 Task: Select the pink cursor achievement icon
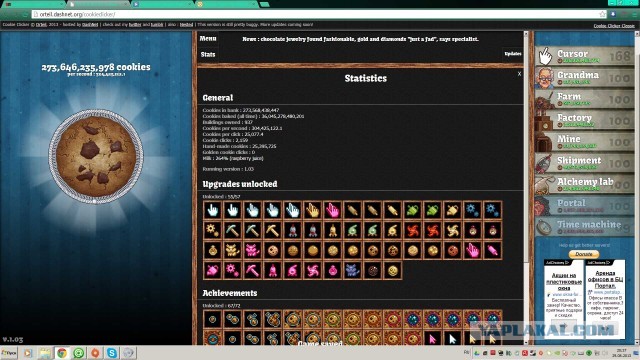pos(433,339)
